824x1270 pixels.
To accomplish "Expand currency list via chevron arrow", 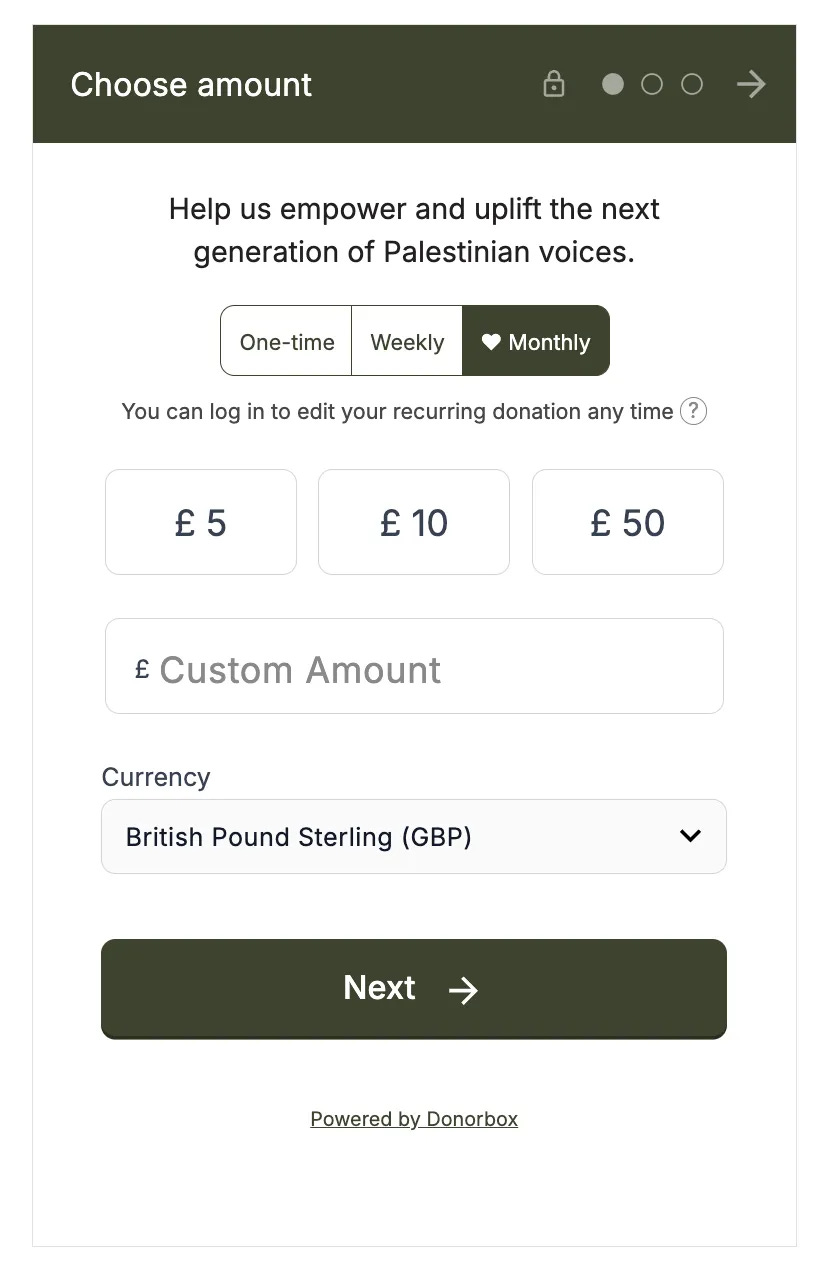I will (x=690, y=836).
